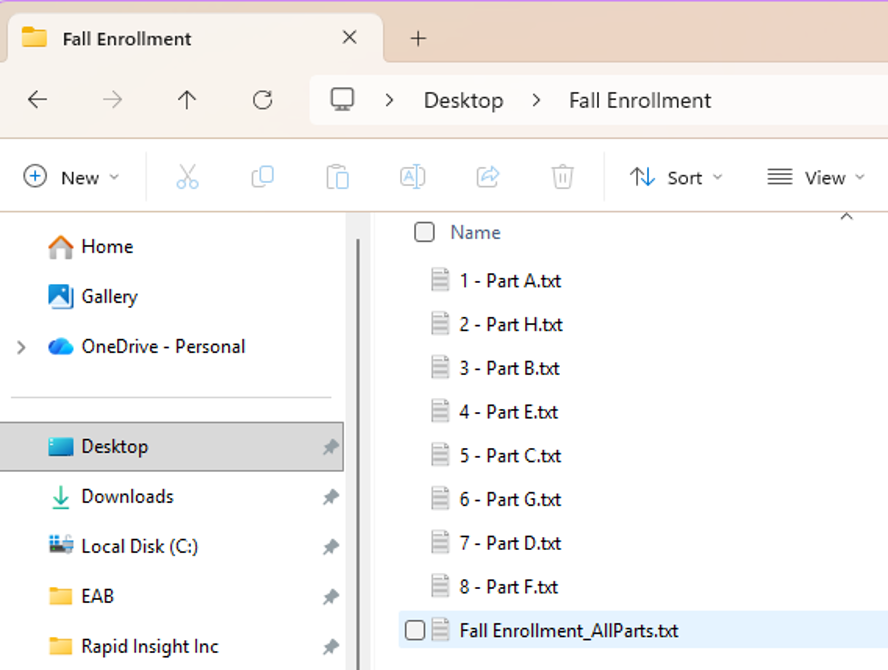Viewport: 888px width, 670px height.
Task: Click the navigation pane vertical scrollbar
Action: [358, 453]
